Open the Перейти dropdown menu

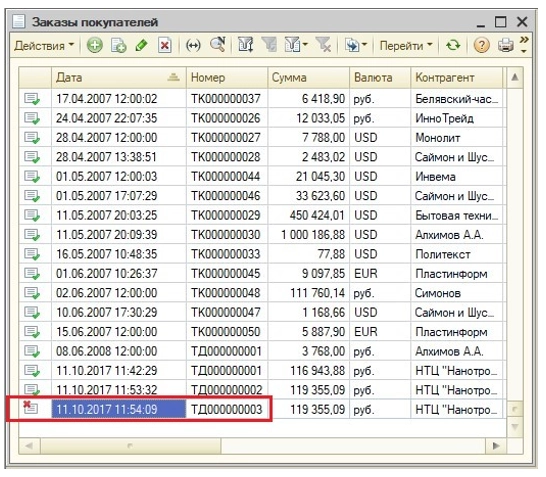click(406, 46)
